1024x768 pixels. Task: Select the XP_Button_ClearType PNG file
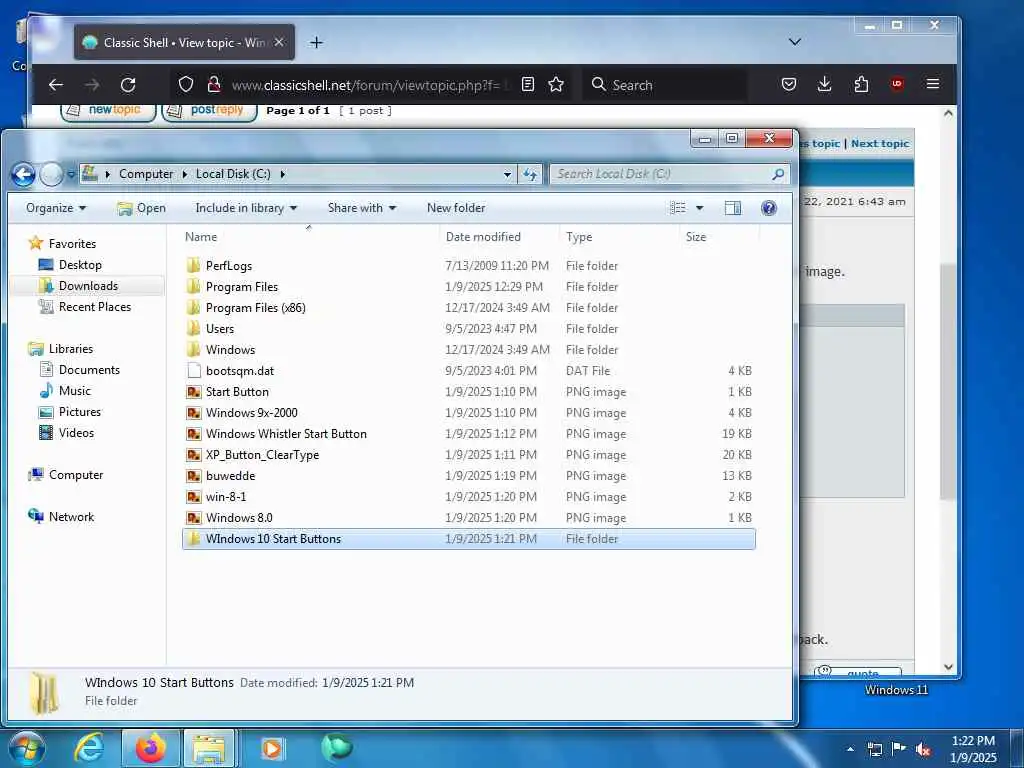[x=469, y=455]
